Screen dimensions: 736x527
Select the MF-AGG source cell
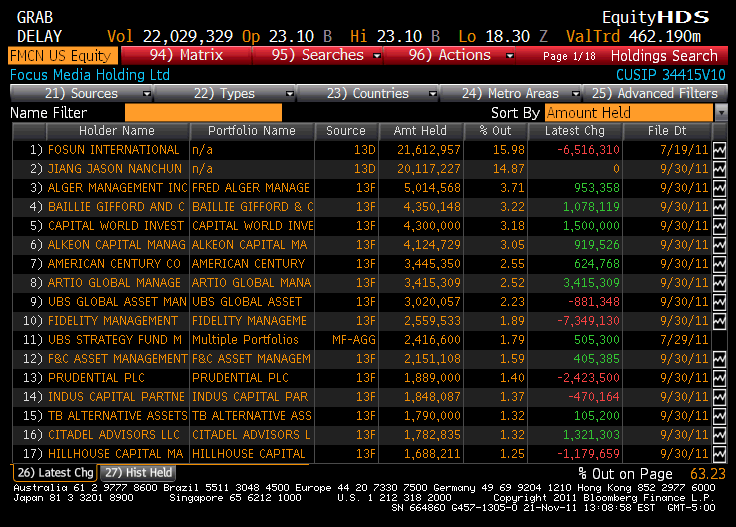click(x=353, y=340)
